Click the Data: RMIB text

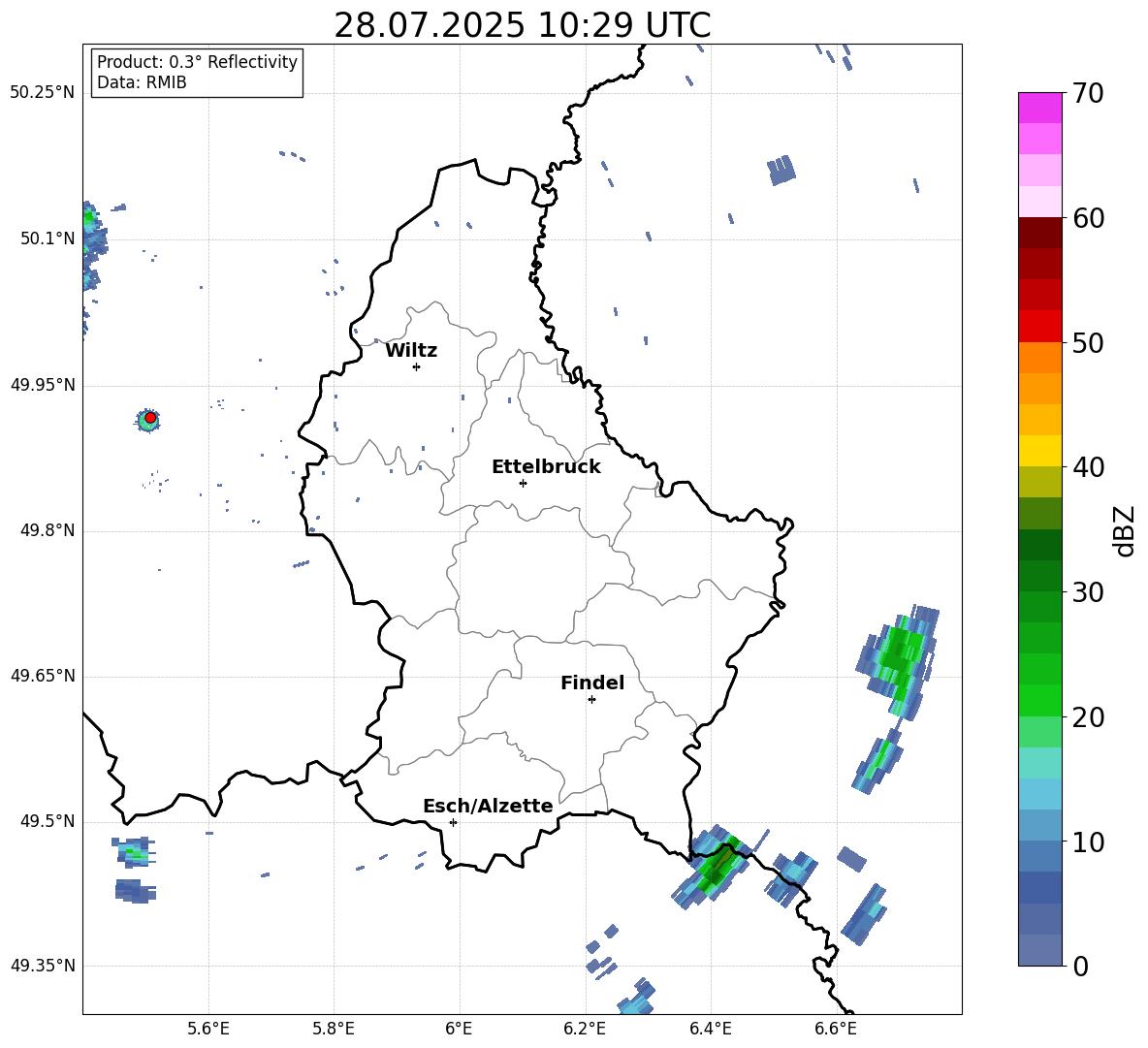tap(142, 82)
